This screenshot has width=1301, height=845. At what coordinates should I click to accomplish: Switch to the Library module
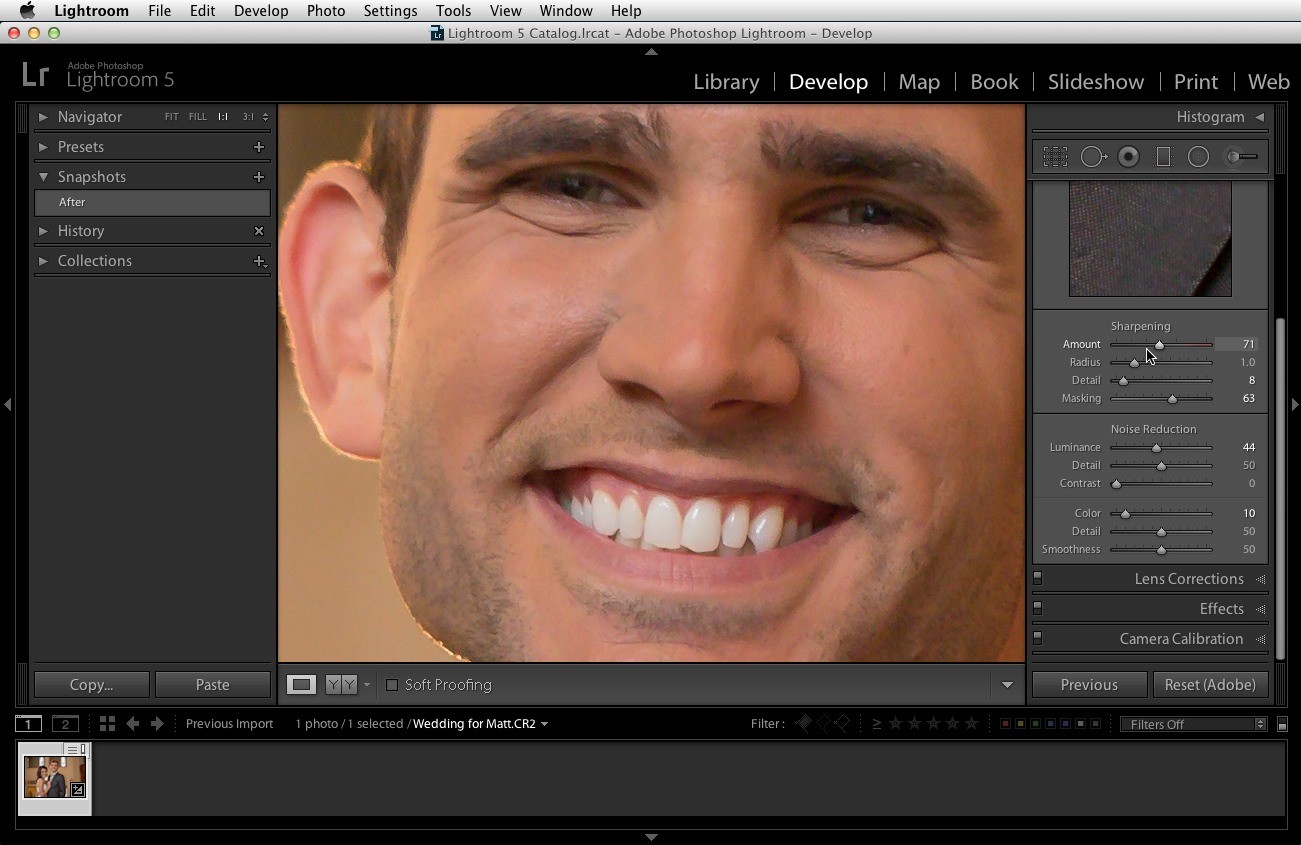(726, 82)
